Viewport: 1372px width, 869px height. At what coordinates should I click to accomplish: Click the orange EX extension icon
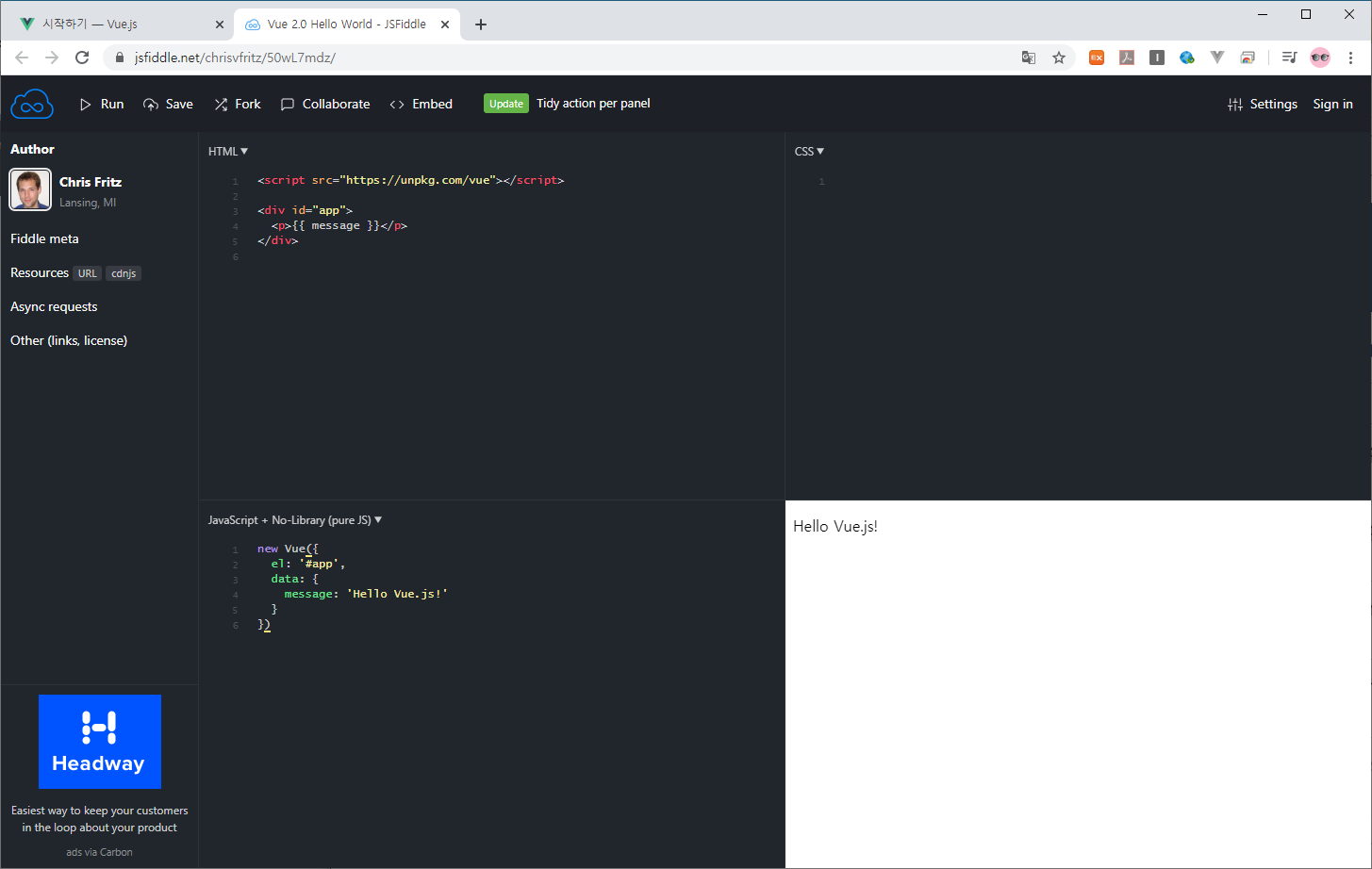coord(1097,57)
